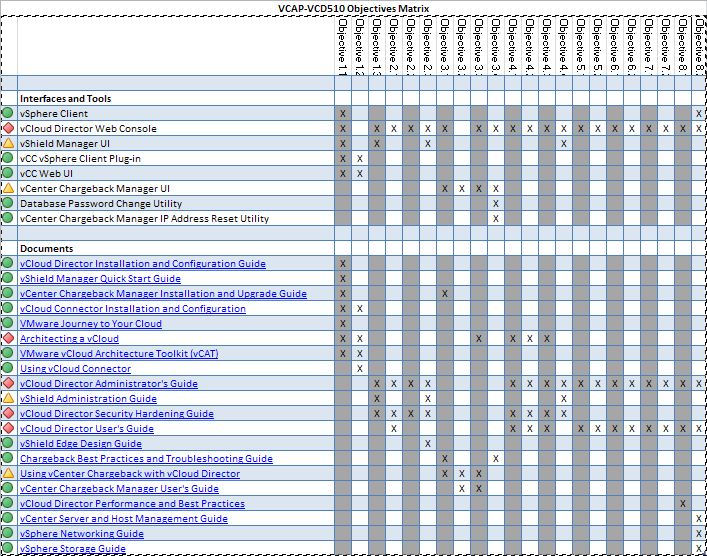The height and width of the screenshot is (556, 707).
Task: Click green circle beside vCloud Connector Installation and Configuration
Action: 8,308
